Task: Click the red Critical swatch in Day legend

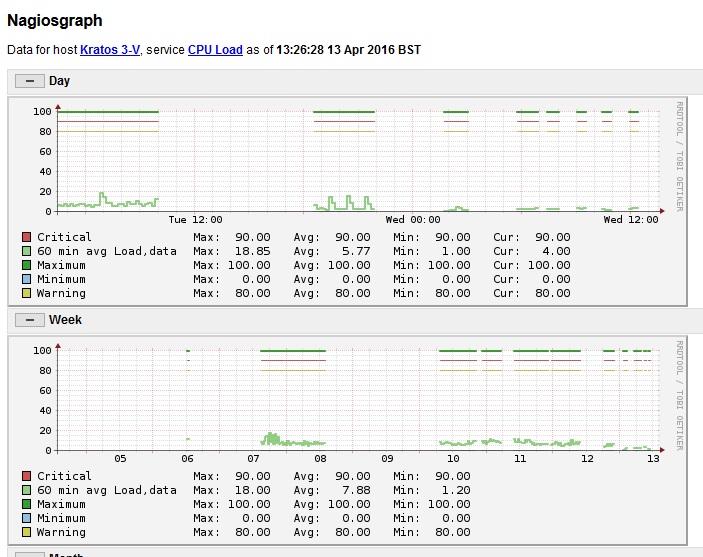Action: (x=26, y=238)
